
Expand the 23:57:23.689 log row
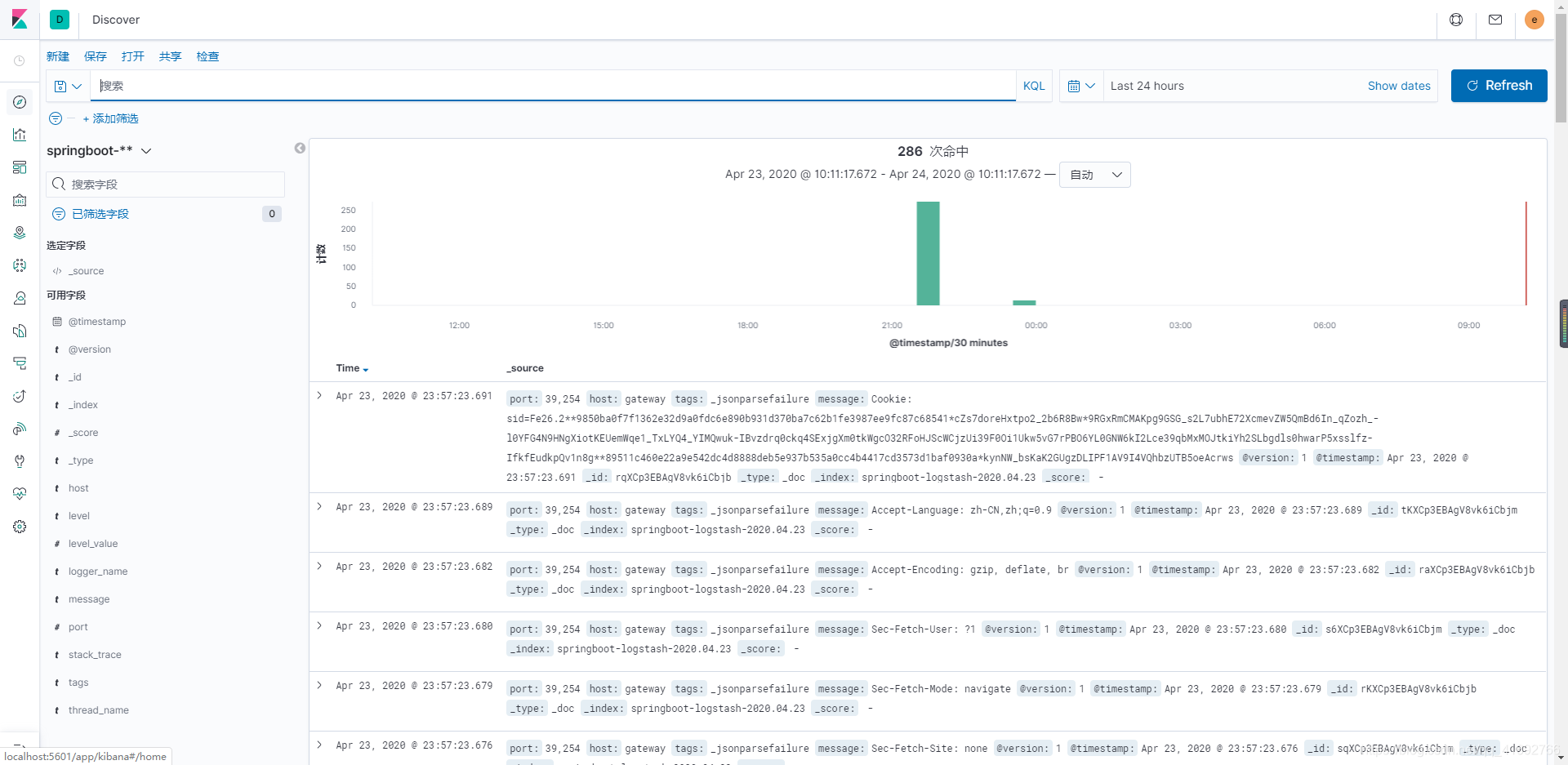pos(319,506)
